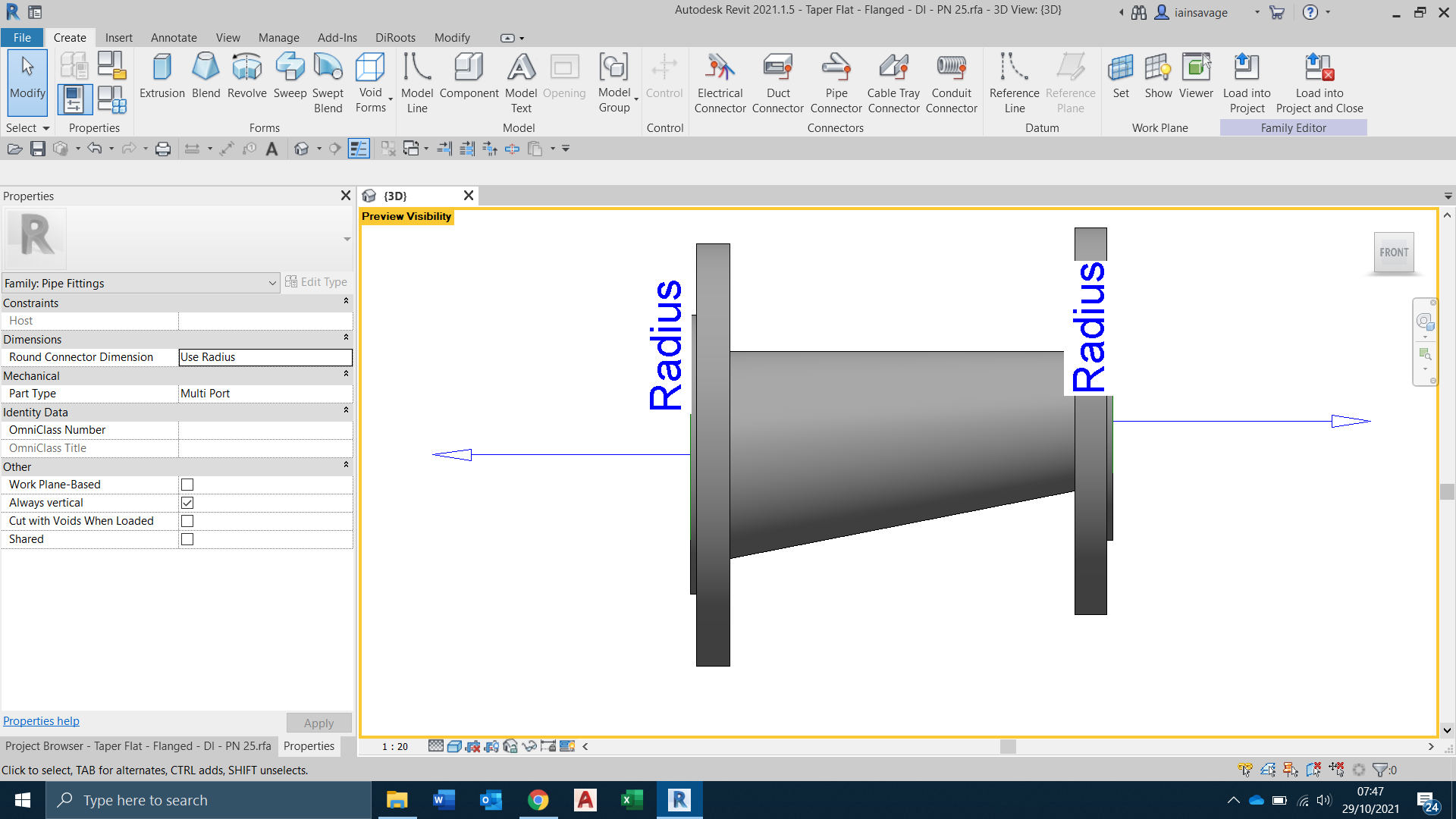This screenshot has width=1456, height=819.
Task: Click the Edit Type button
Action: (x=317, y=281)
